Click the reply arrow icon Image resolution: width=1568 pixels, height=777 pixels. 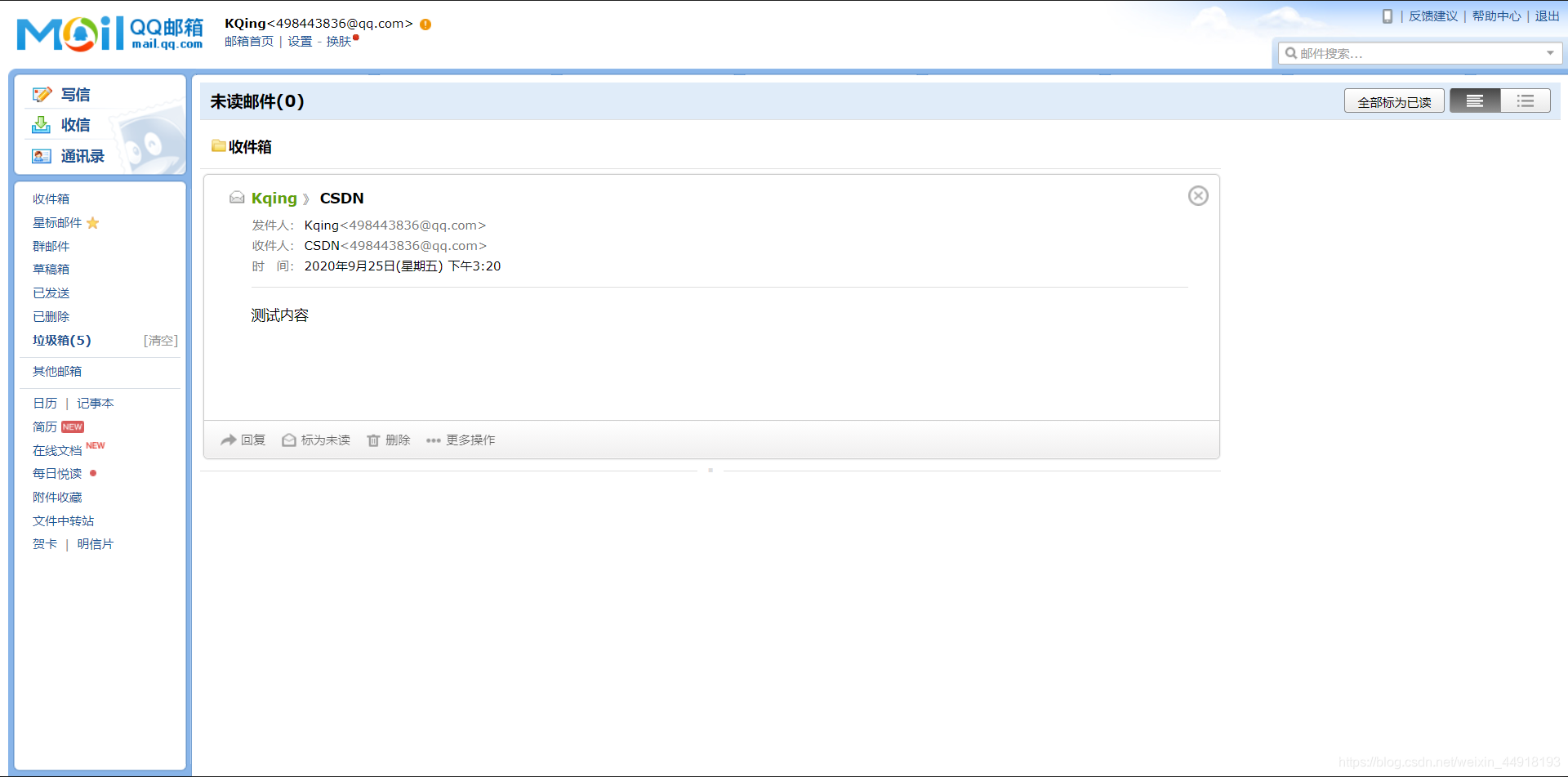click(x=229, y=440)
